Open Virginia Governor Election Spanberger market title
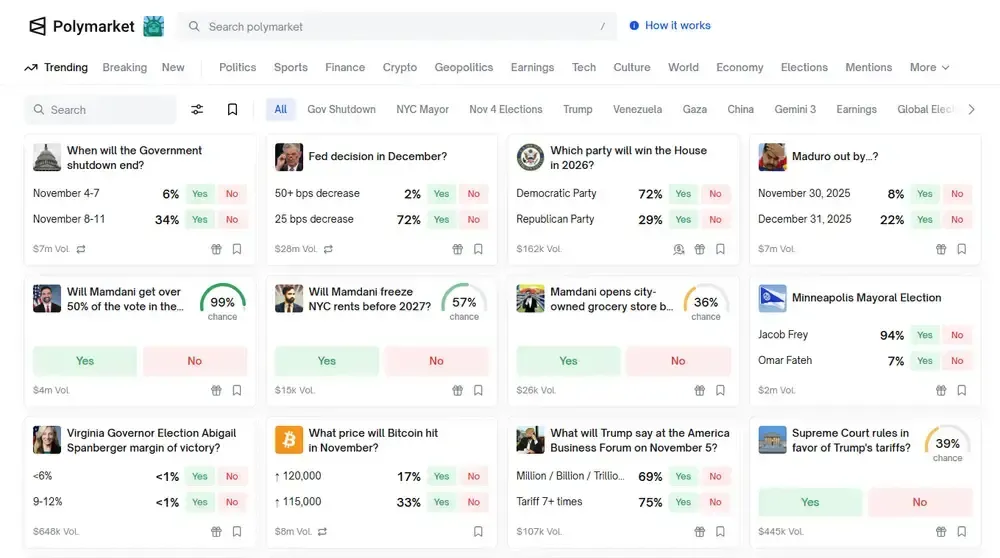Image resolution: width=1000 pixels, height=558 pixels. point(152,441)
